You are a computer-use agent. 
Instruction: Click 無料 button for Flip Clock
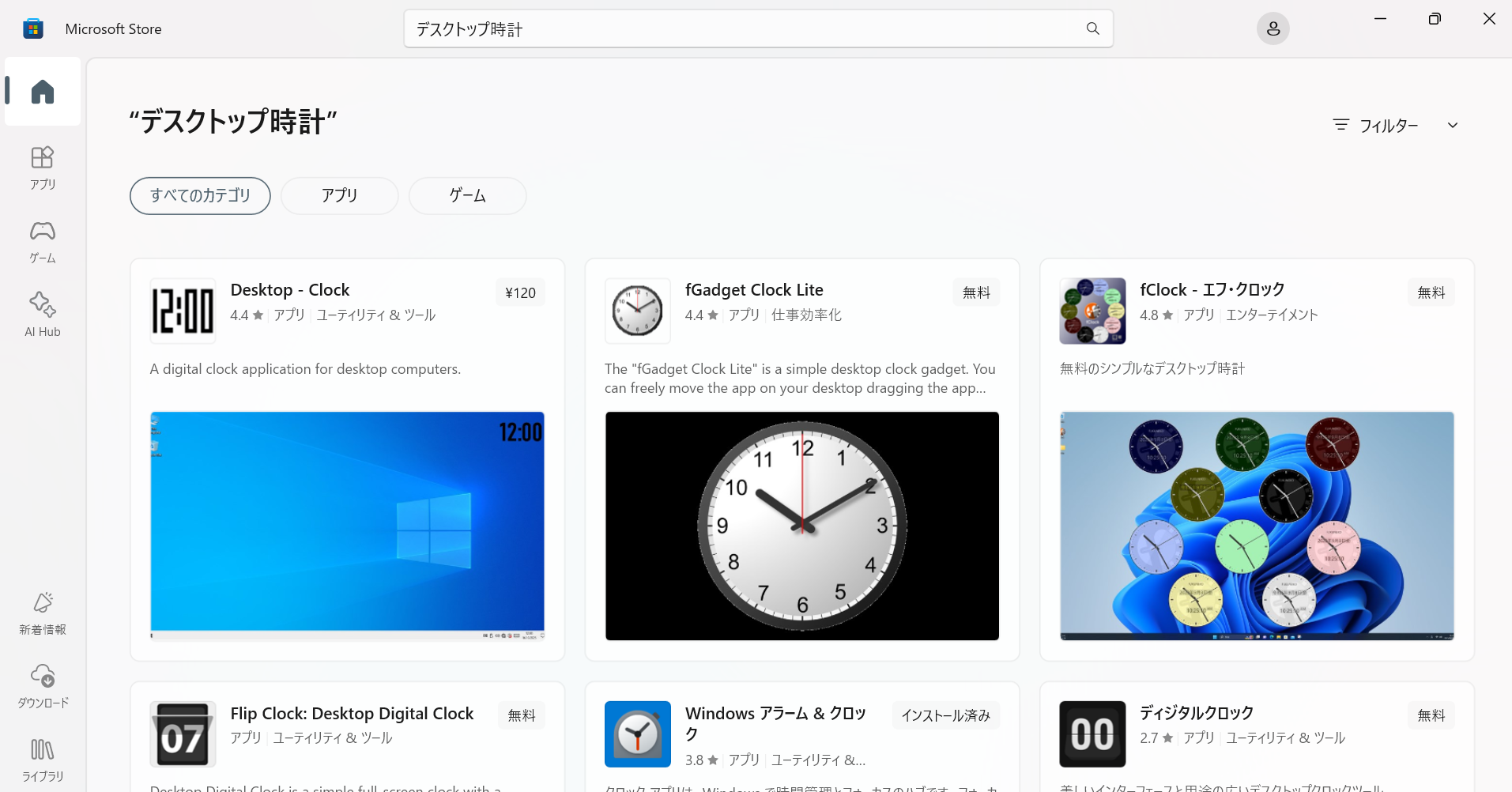click(522, 715)
